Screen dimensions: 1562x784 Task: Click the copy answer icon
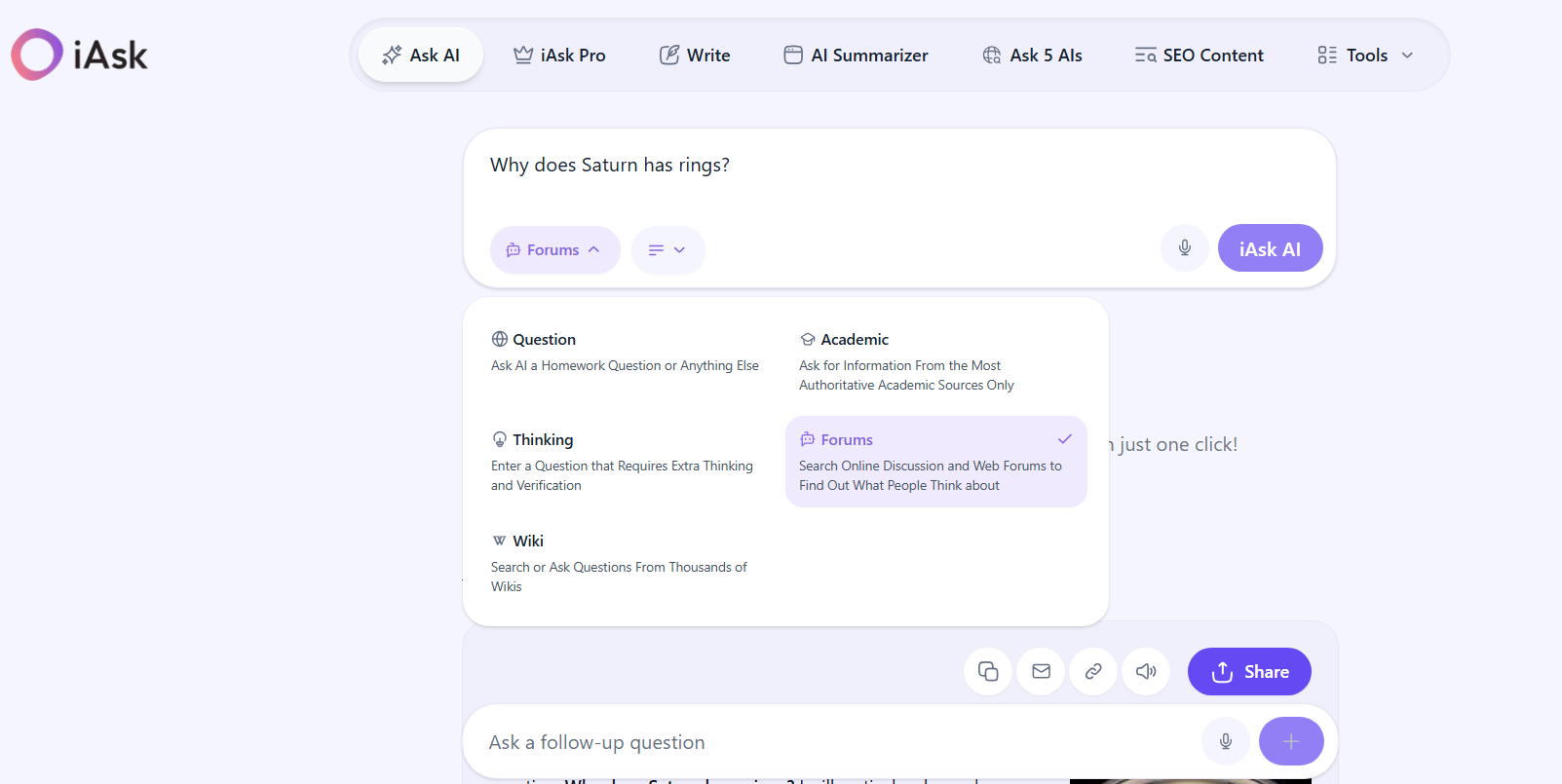coord(988,671)
